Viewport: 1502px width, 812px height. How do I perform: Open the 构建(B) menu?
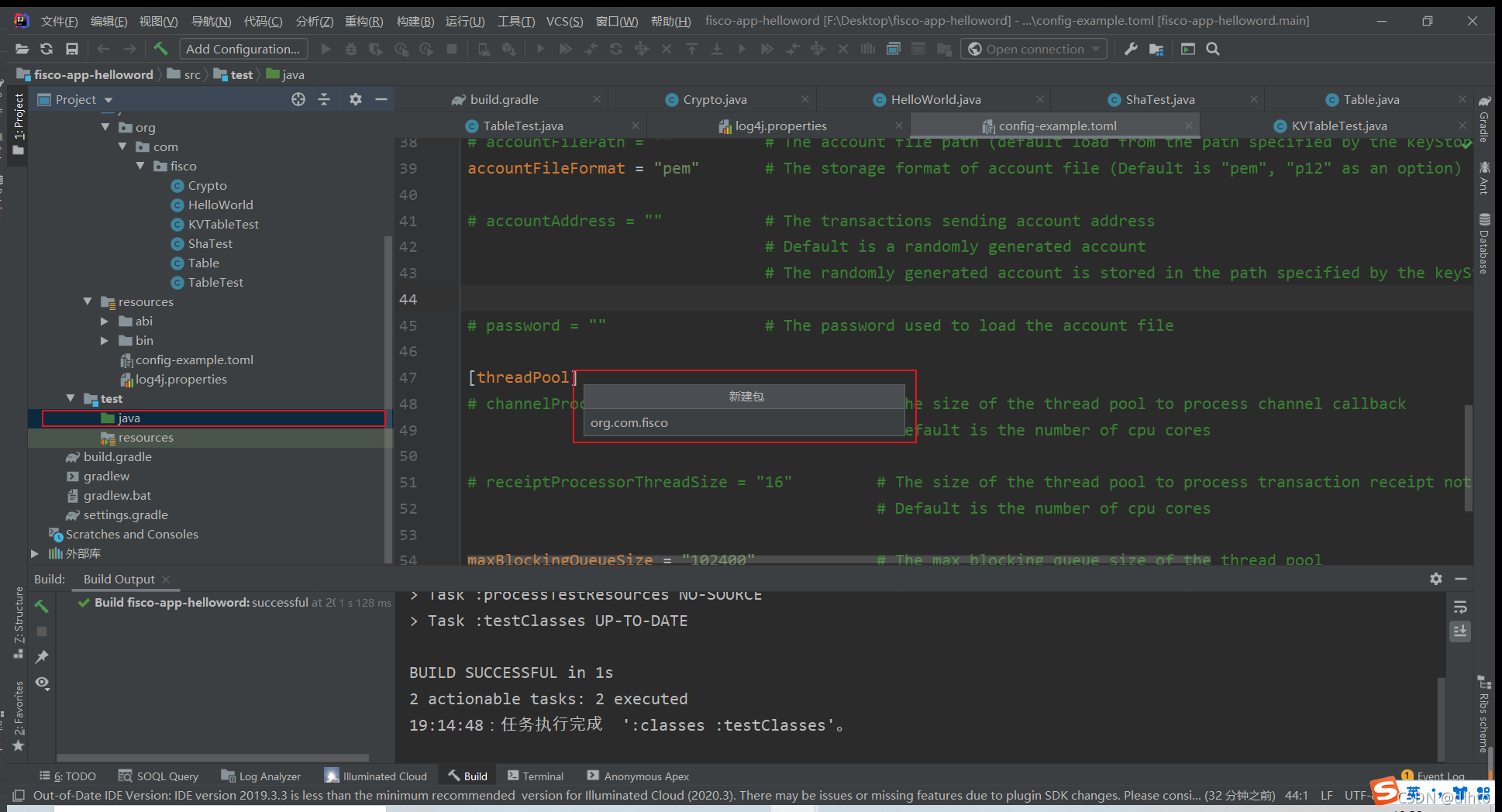pos(415,21)
